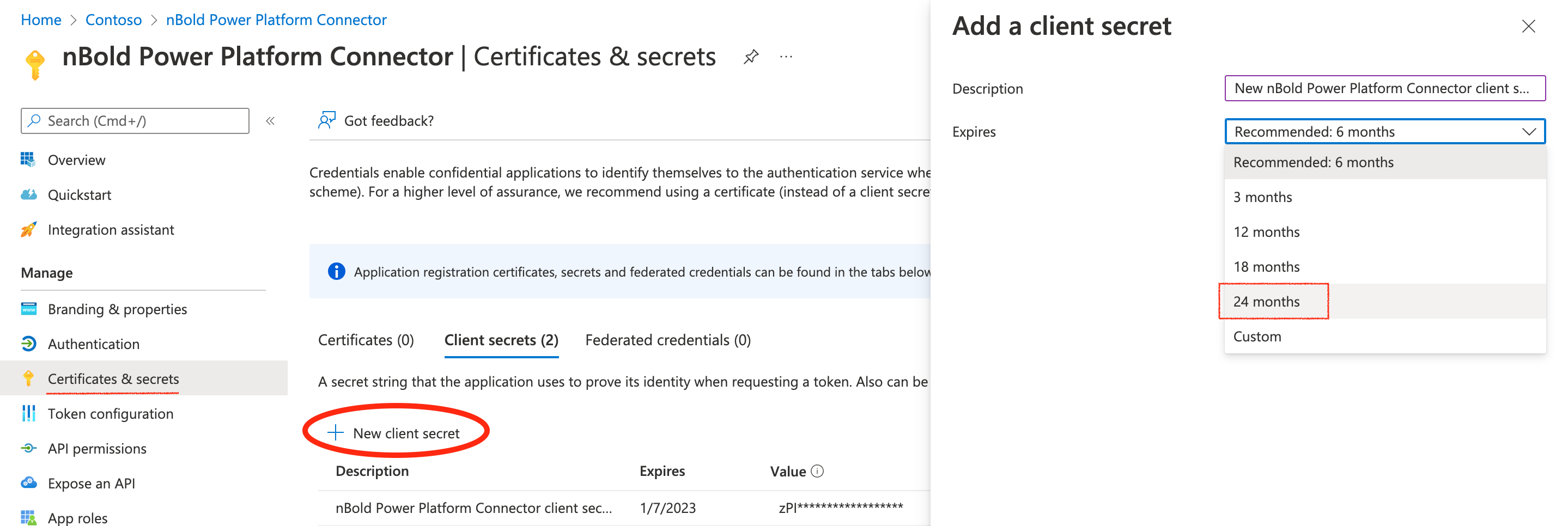Navigate to Contoso breadcrumb link

click(113, 20)
